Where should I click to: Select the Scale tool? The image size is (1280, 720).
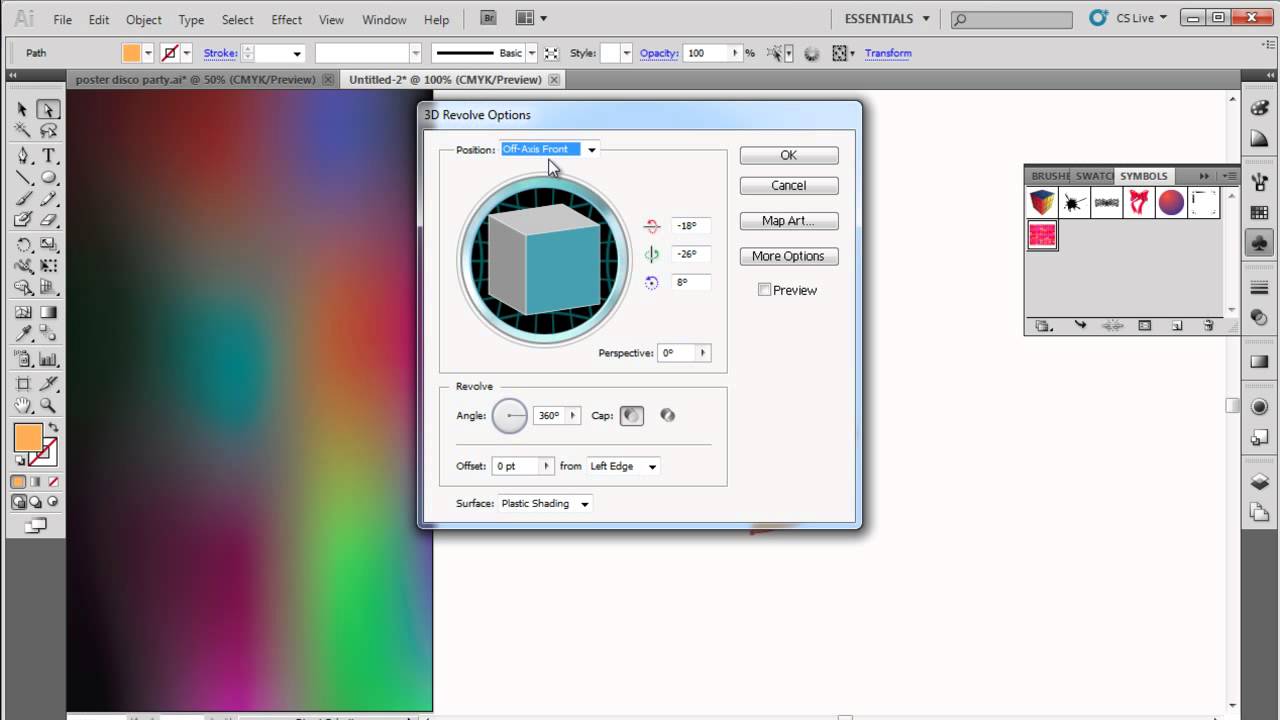coord(48,245)
